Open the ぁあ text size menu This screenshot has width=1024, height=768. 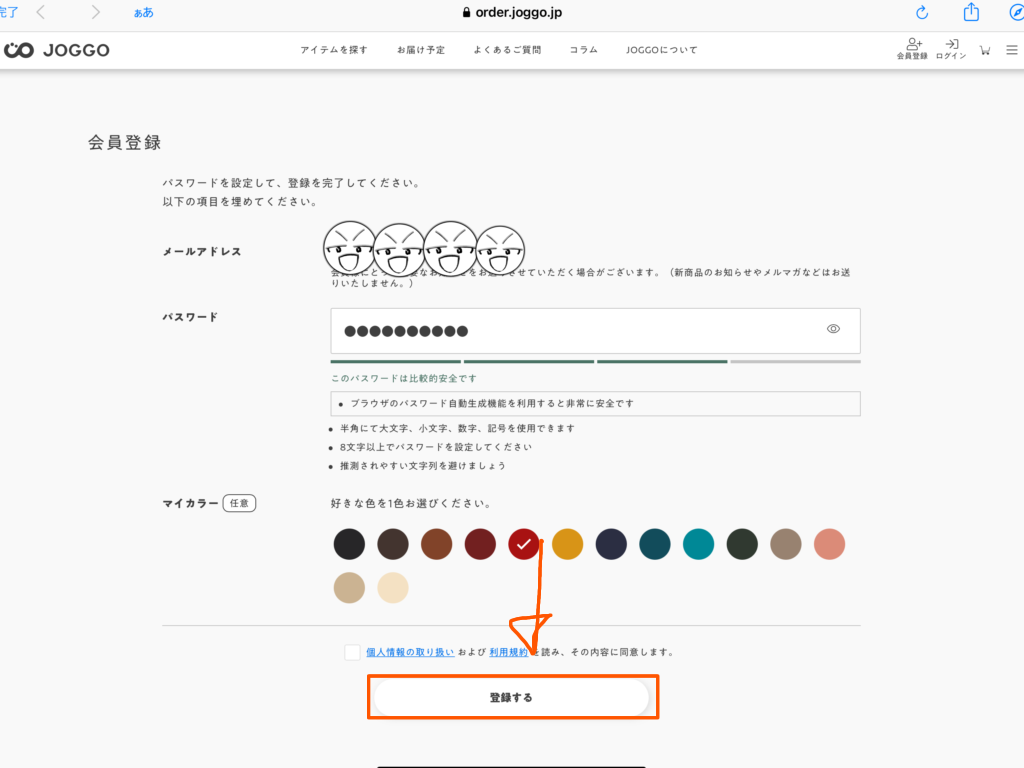point(143,13)
